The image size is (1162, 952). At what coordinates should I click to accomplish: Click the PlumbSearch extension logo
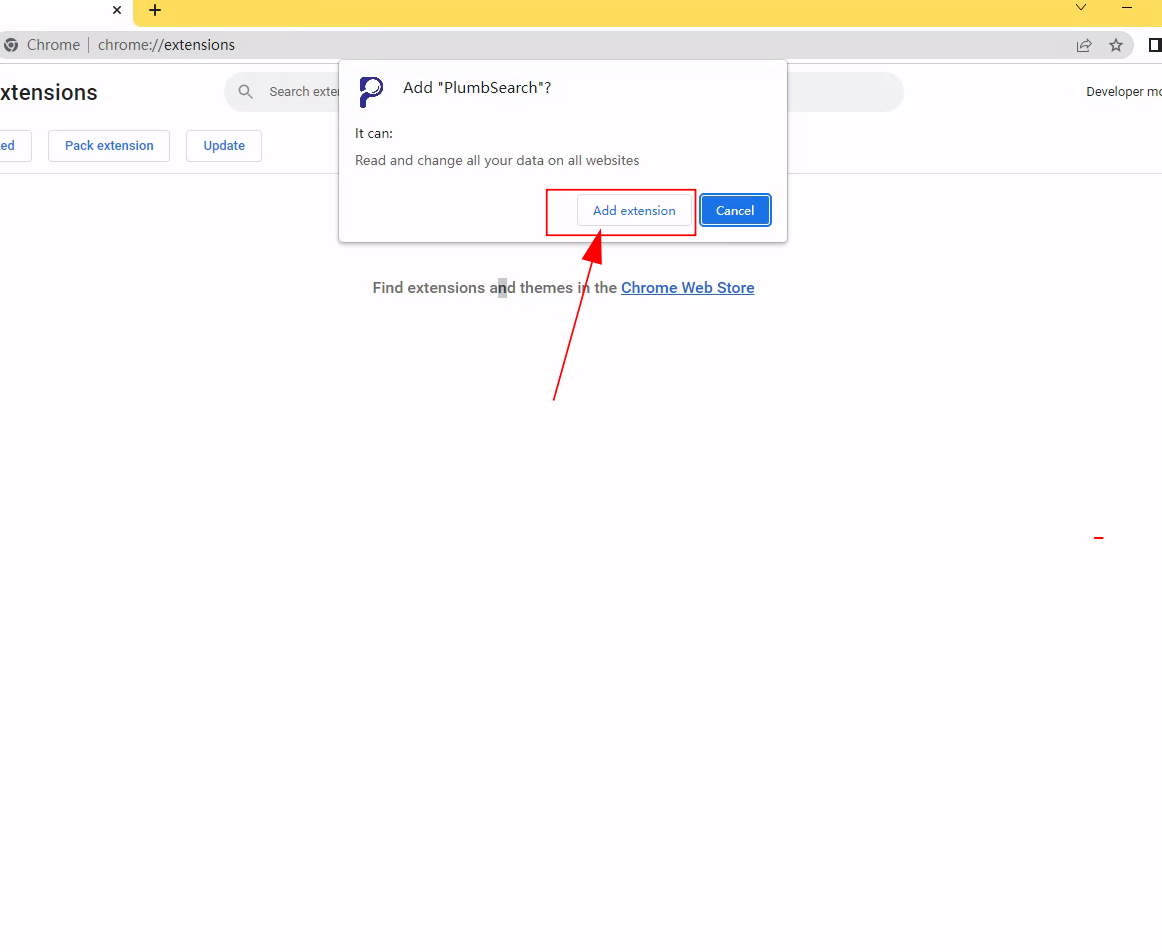[x=371, y=92]
